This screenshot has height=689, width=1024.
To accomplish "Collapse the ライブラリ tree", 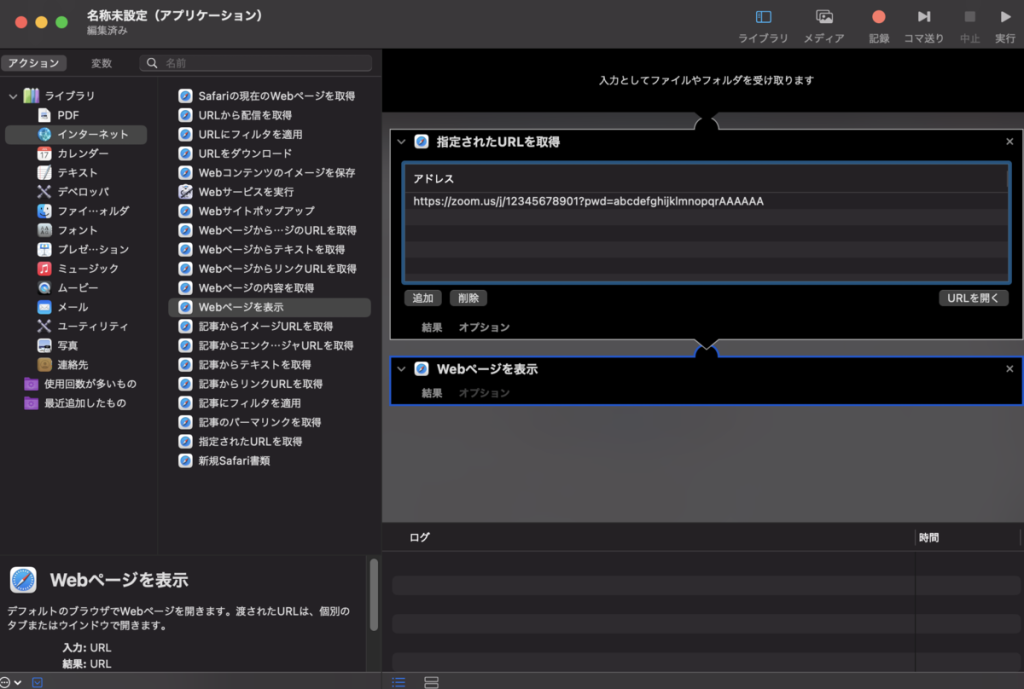I will 13,96.
